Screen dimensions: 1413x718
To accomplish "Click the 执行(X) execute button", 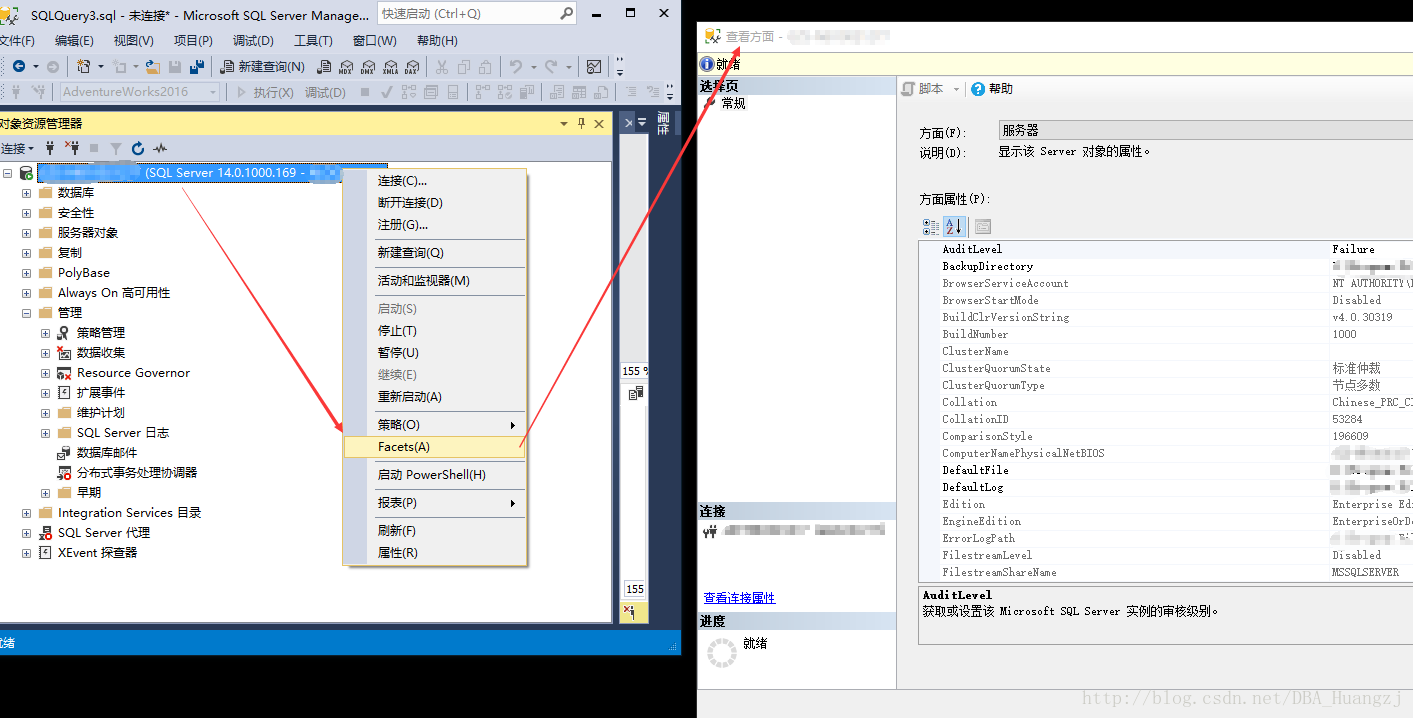I will [264, 92].
